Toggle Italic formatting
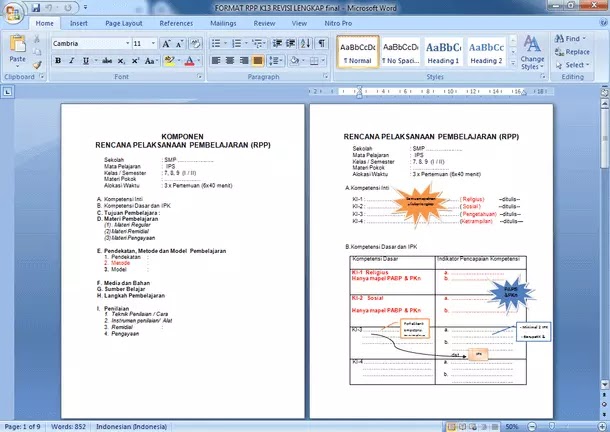The image size is (610, 432). click(x=72, y=61)
